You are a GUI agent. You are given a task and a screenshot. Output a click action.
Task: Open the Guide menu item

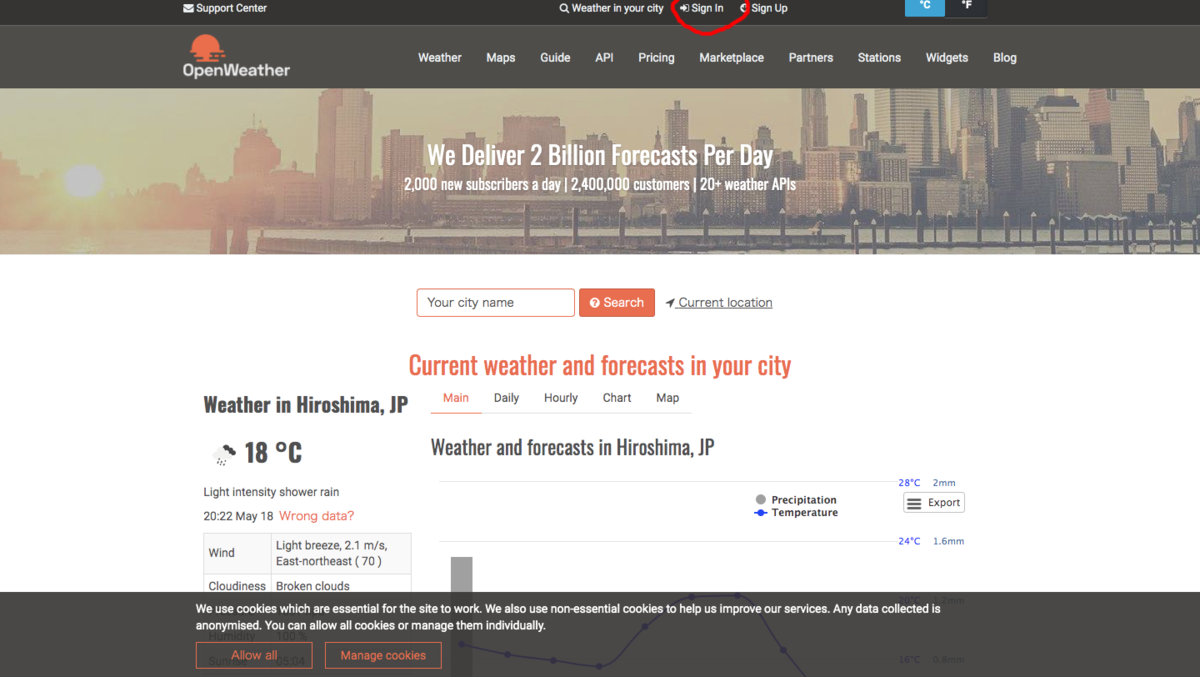click(555, 58)
